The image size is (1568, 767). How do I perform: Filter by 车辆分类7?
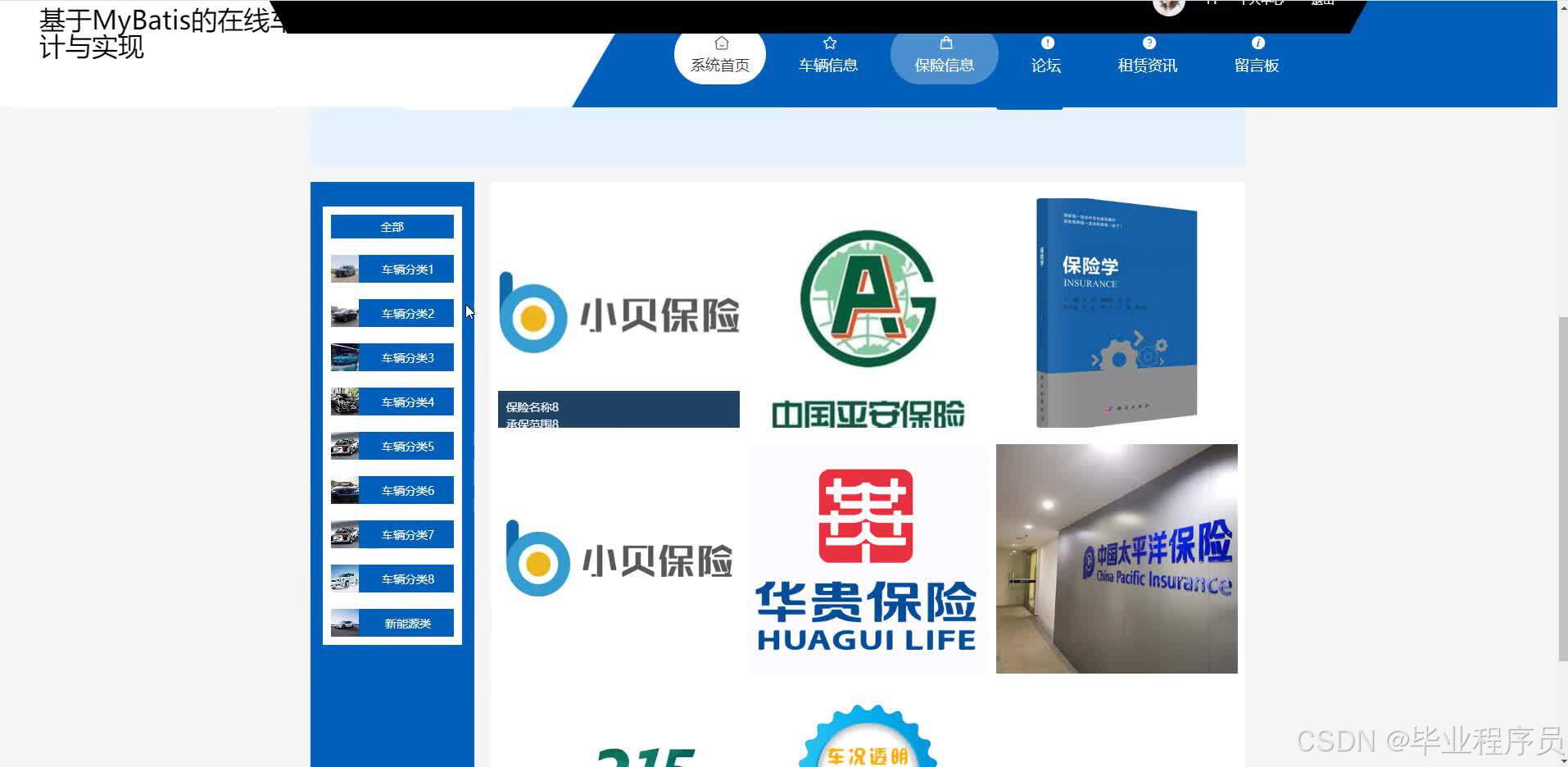point(392,534)
